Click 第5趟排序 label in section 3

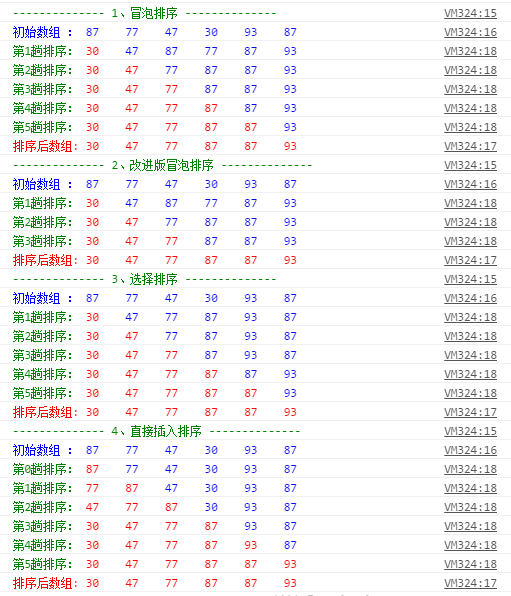[42, 393]
